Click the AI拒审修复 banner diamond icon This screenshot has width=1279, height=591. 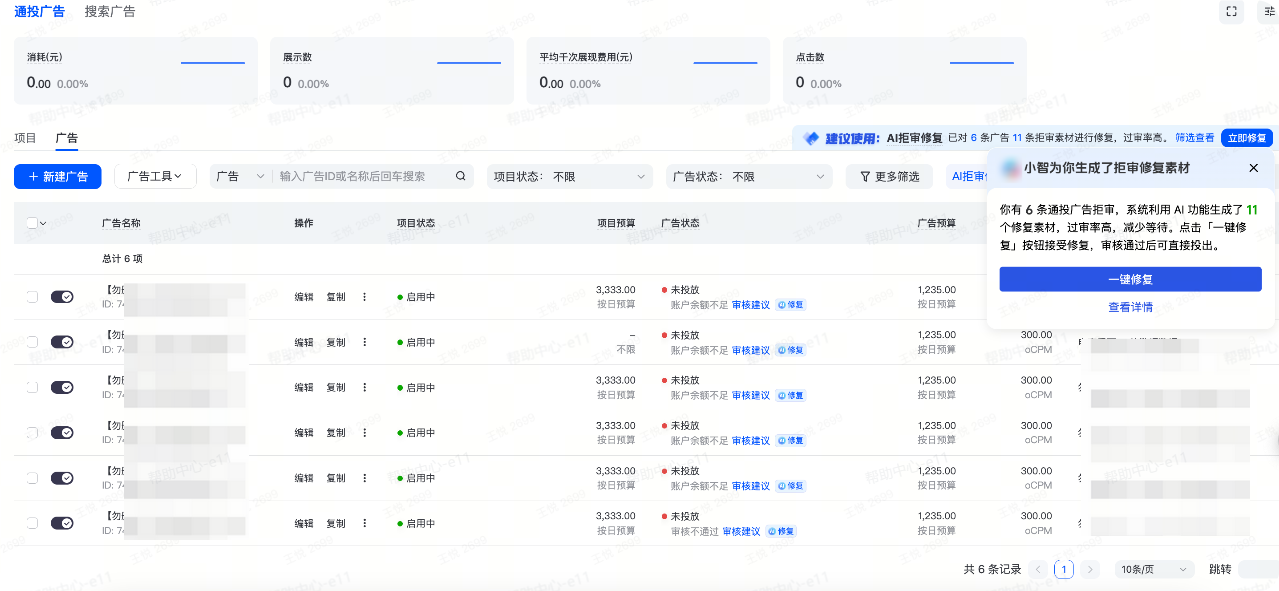tap(811, 138)
